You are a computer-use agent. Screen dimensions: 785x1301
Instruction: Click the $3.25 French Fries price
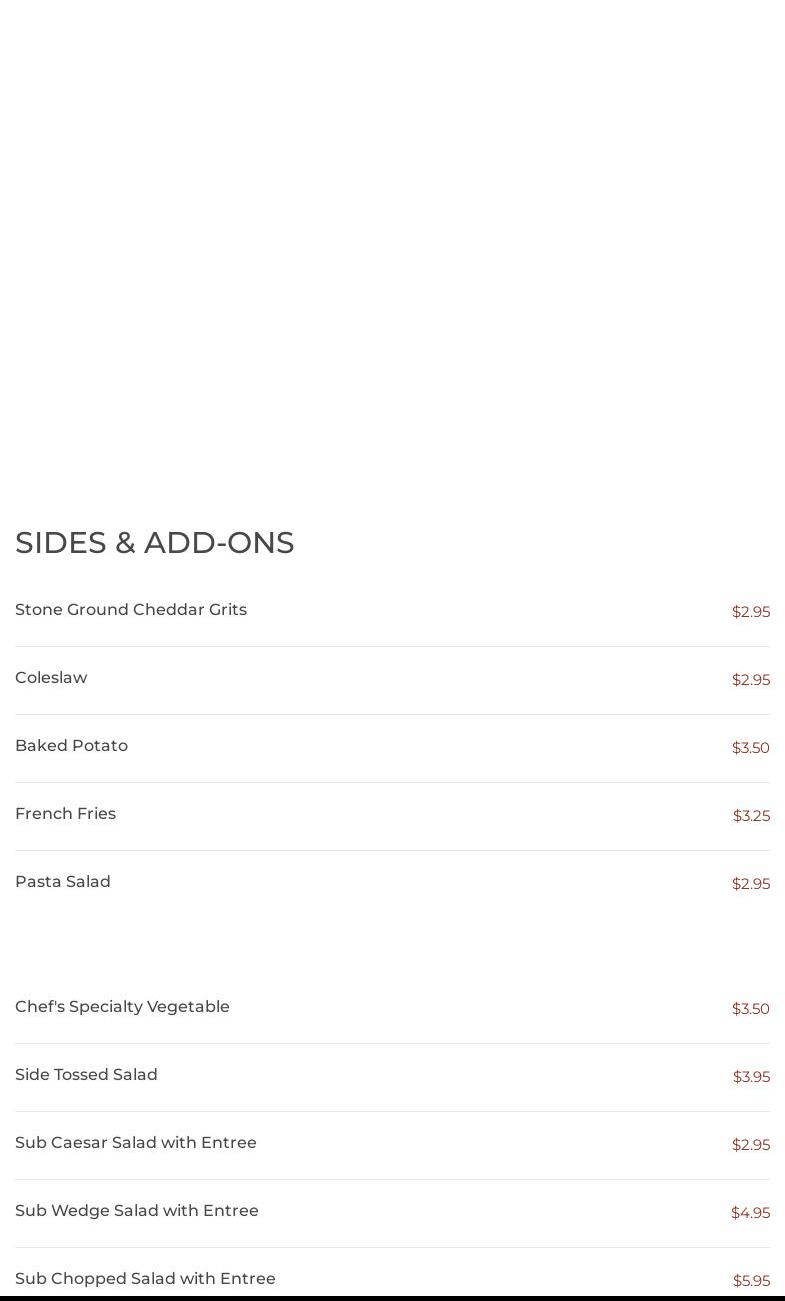point(751,816)
